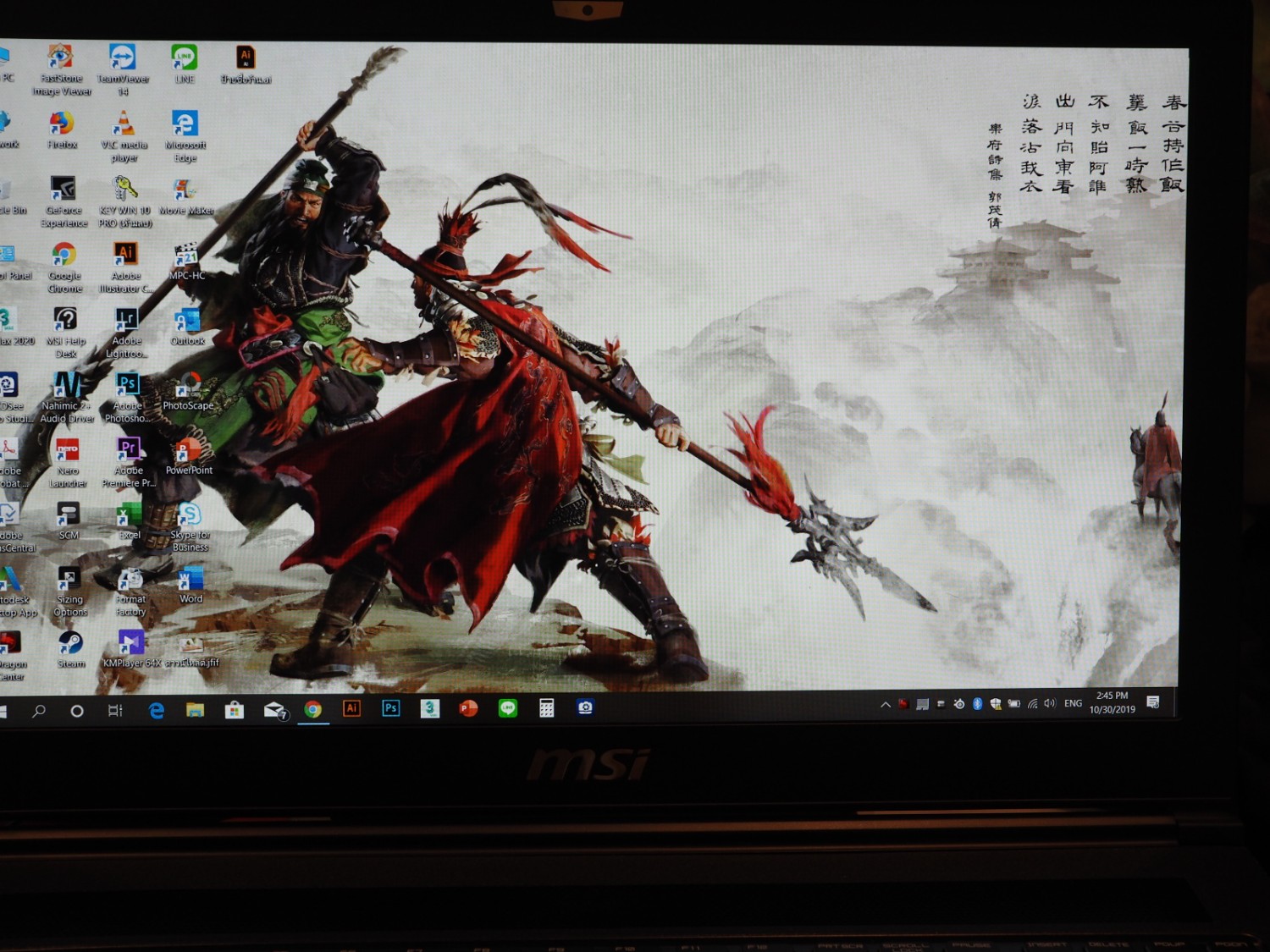This screenshot has width=1270, height=952.
Task: Open Wi-Fi network tray icon
Action: click(1033, 703)
